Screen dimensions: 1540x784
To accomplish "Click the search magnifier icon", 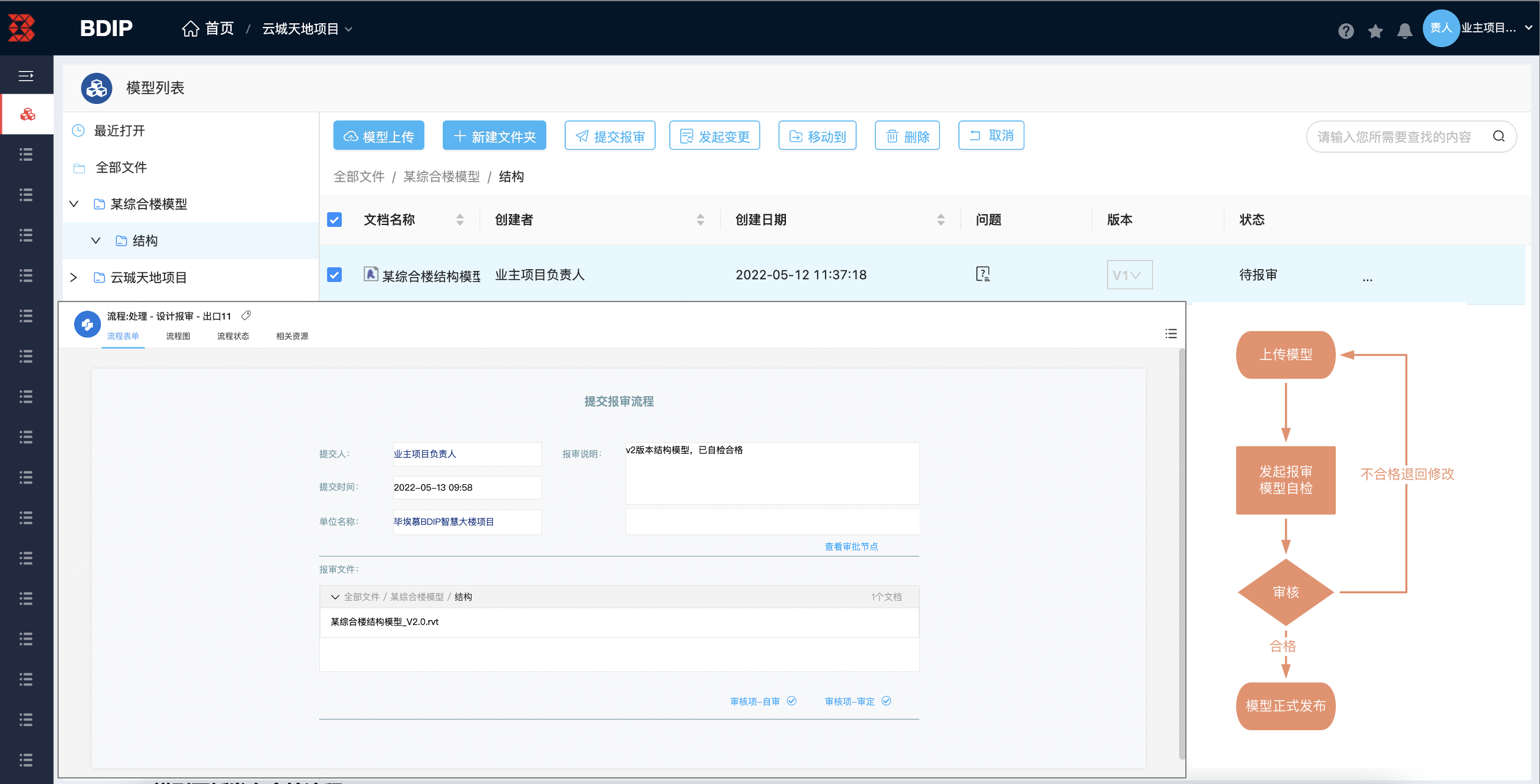I will [1498, 136].
